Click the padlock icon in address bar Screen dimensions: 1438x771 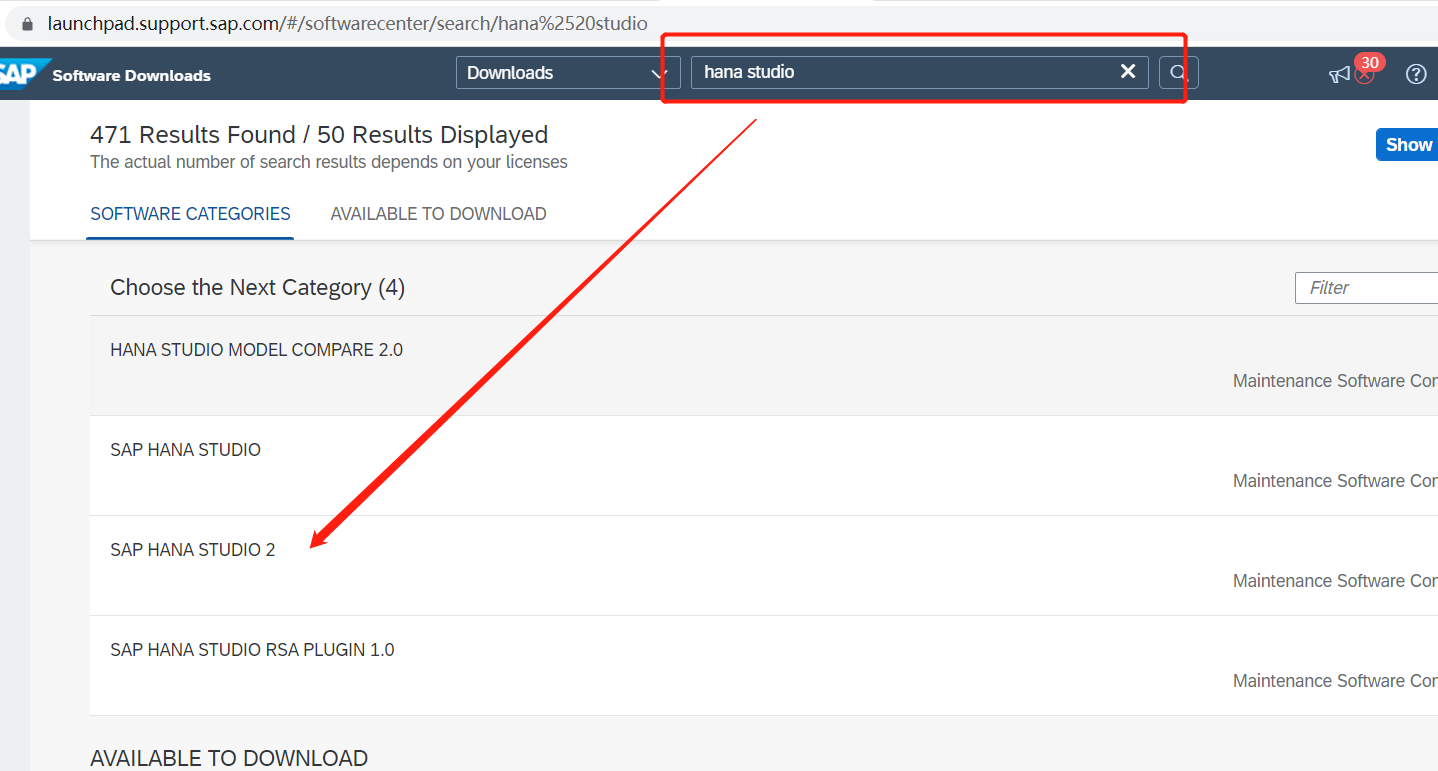28,23
